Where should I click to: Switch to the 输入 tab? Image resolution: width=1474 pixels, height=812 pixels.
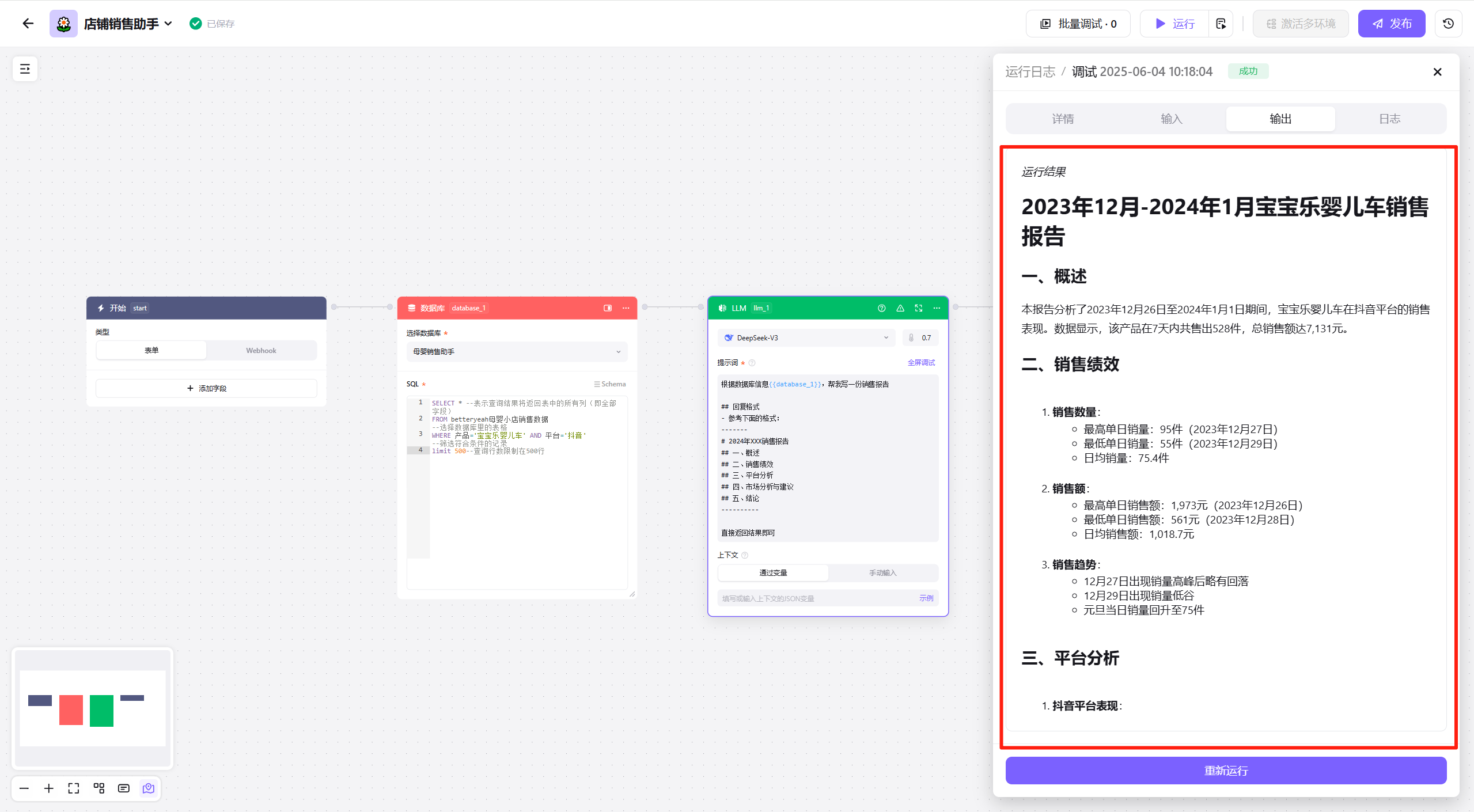tap(1172, 119)
